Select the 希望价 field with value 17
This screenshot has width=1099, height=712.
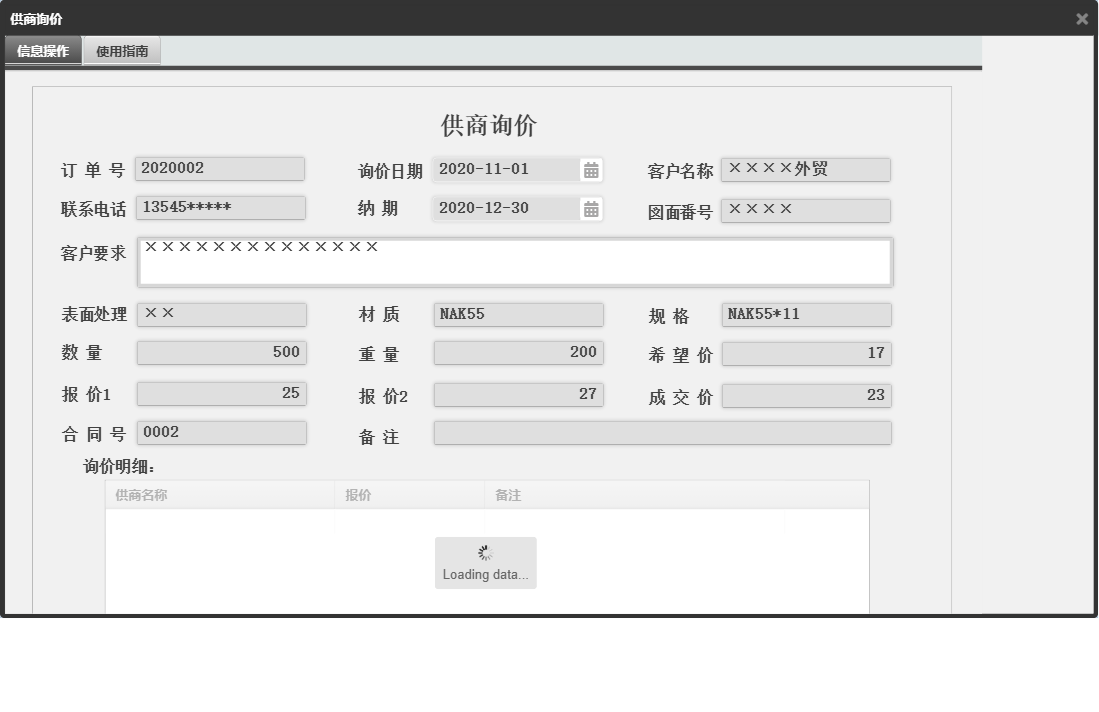[x=806, y=352]
